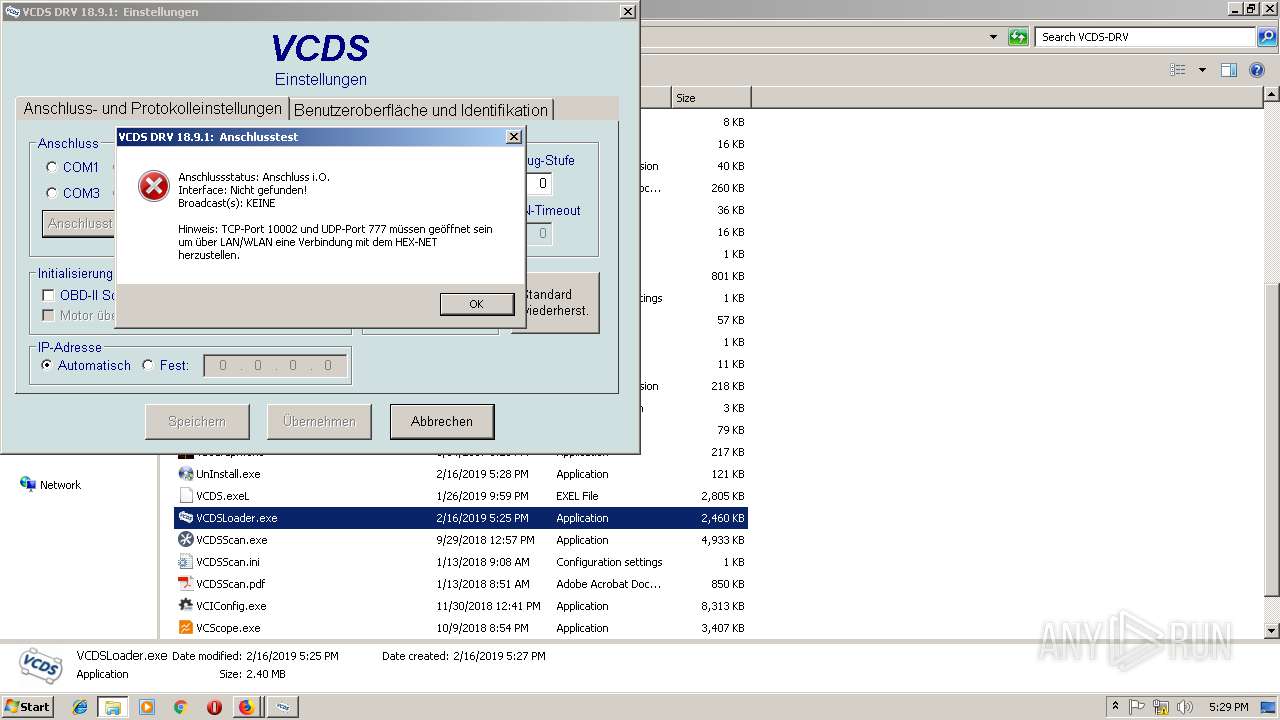Image resolution: width=1280 pixels, height=720 pixels.
Task: Open Internet Explorer from taskbar
Action: [x=81, y=707]
